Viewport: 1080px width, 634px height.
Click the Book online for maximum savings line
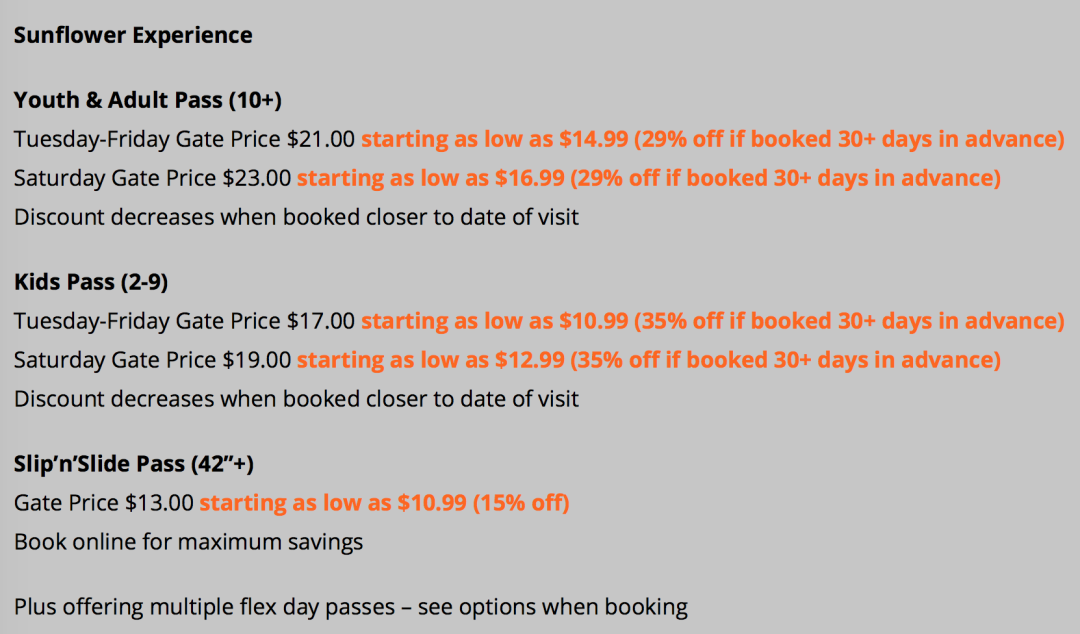click(188, 542)
